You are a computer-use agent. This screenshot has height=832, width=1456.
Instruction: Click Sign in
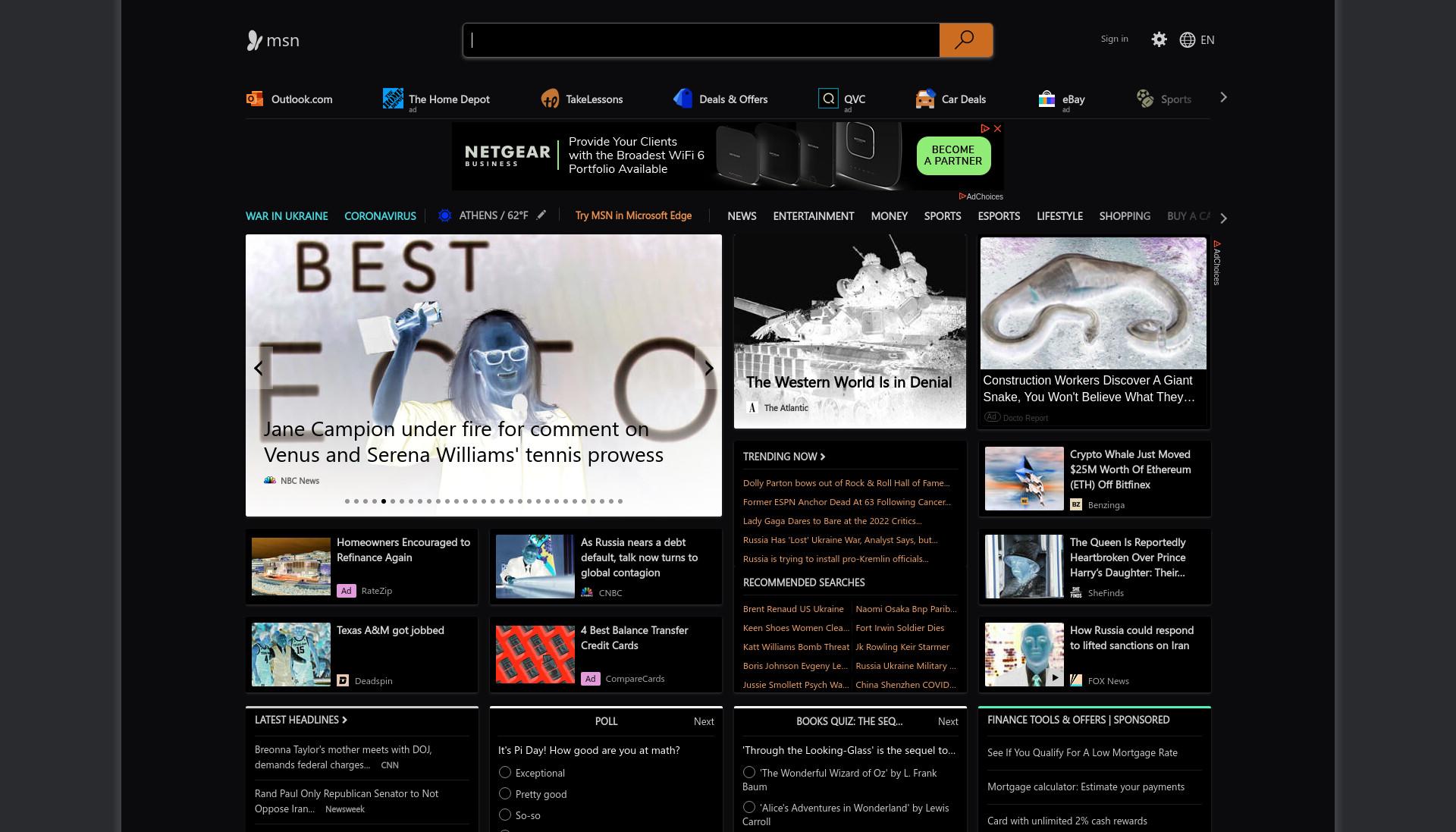coord(1114,39)
